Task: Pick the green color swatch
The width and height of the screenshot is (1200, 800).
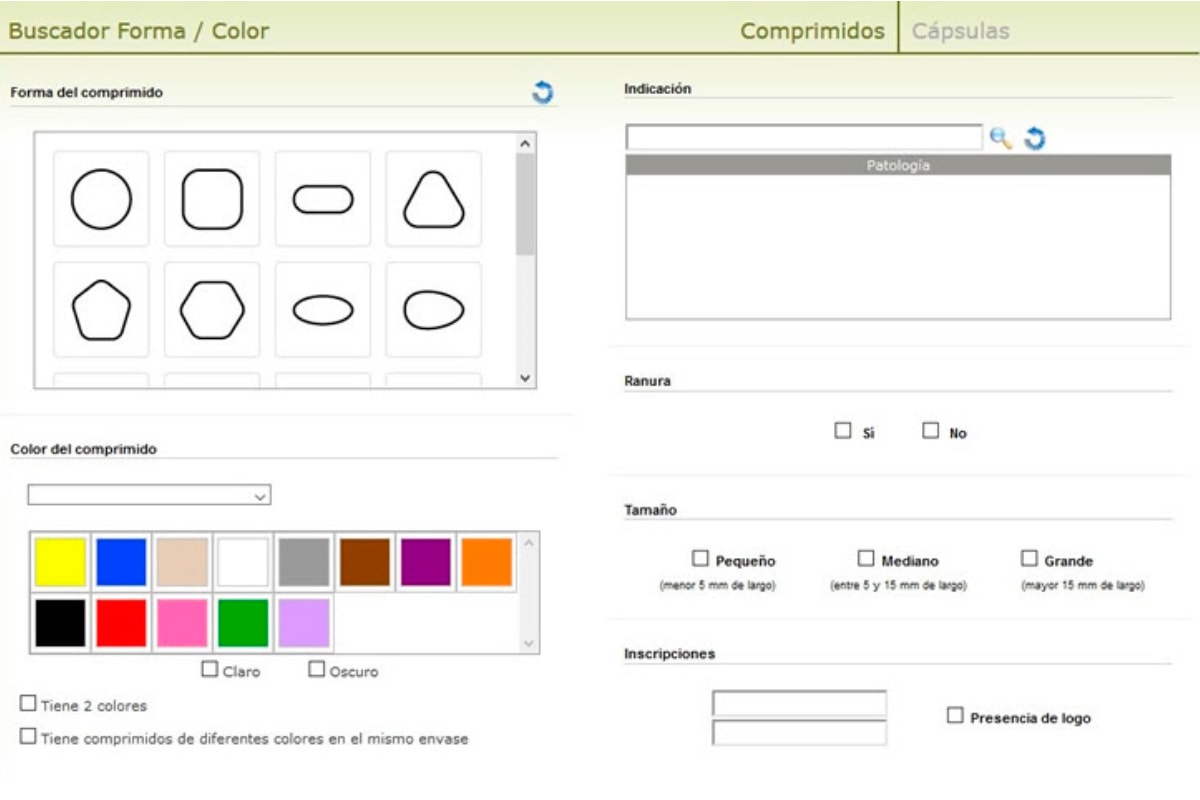Action: coord(243,623)
